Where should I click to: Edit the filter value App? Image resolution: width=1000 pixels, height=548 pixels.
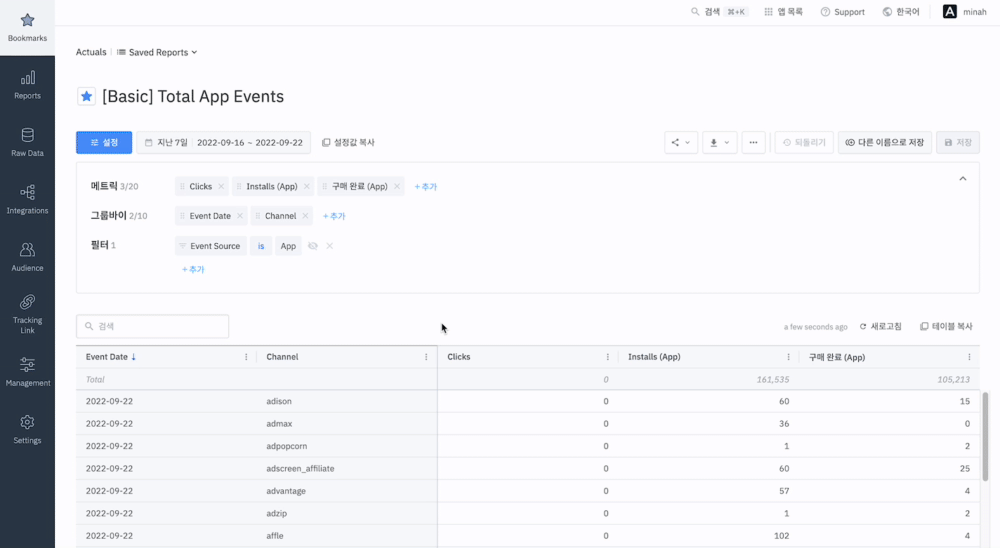[288, 246]
